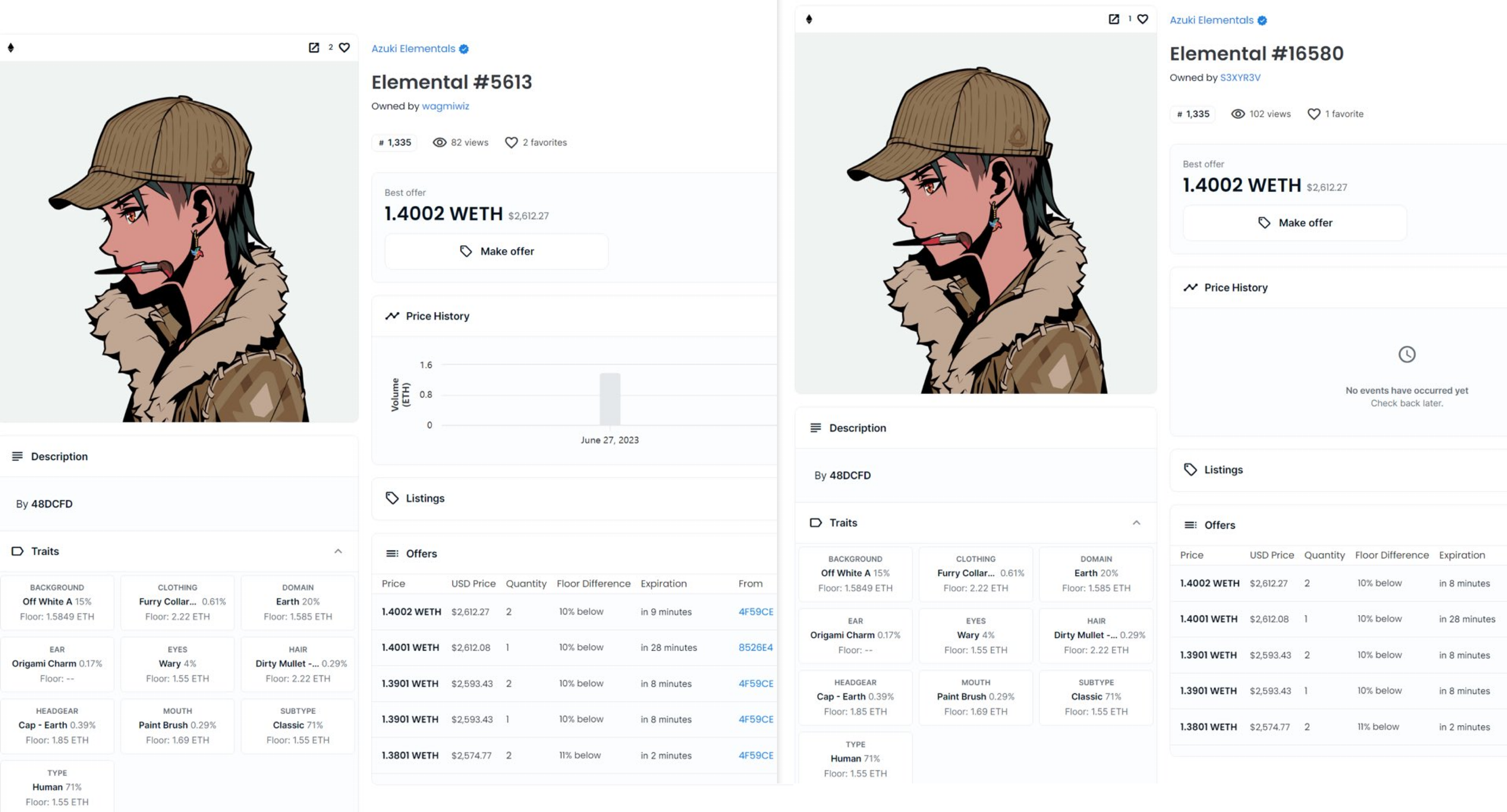1507x812 pixels.
Task: Select Eyes Wary trait for #16580
Action: coord(976,636)
